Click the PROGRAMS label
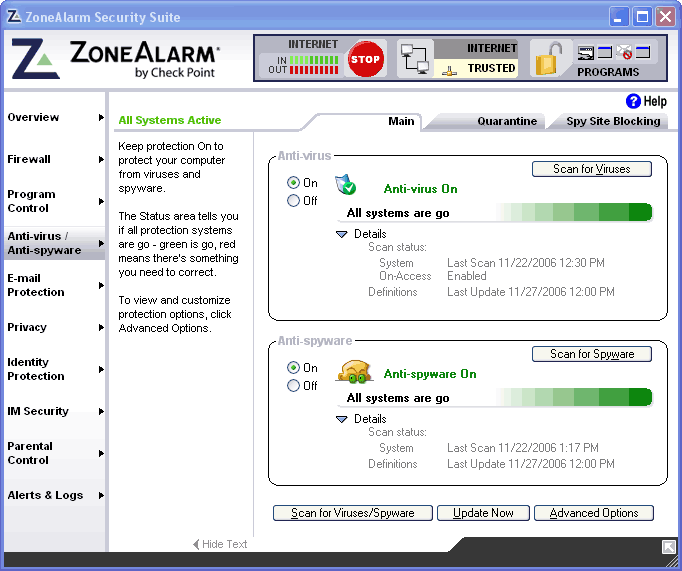Image resolution: width=682 pixels, height=571 pixels. pos(608,72)
